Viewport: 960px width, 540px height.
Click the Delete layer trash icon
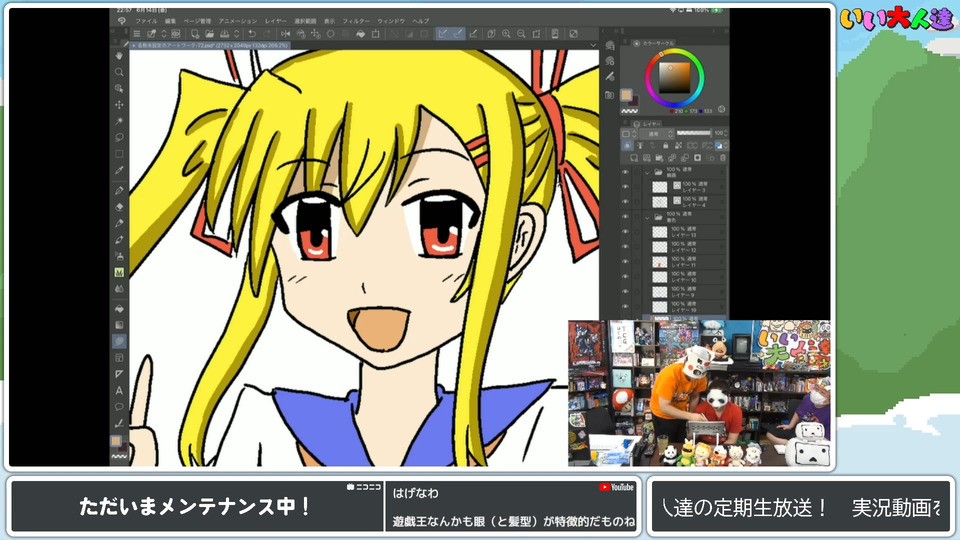tap(722, 158)
